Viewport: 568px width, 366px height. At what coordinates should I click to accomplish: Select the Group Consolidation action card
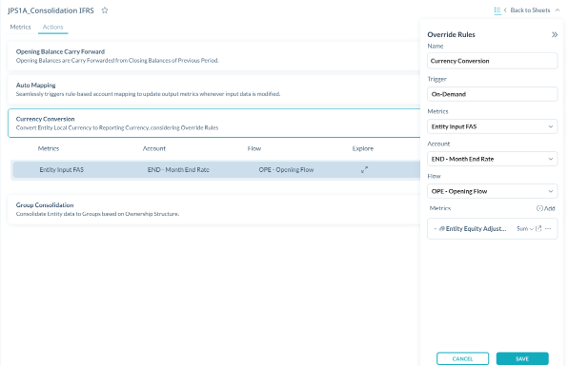[x=214, y=209]
